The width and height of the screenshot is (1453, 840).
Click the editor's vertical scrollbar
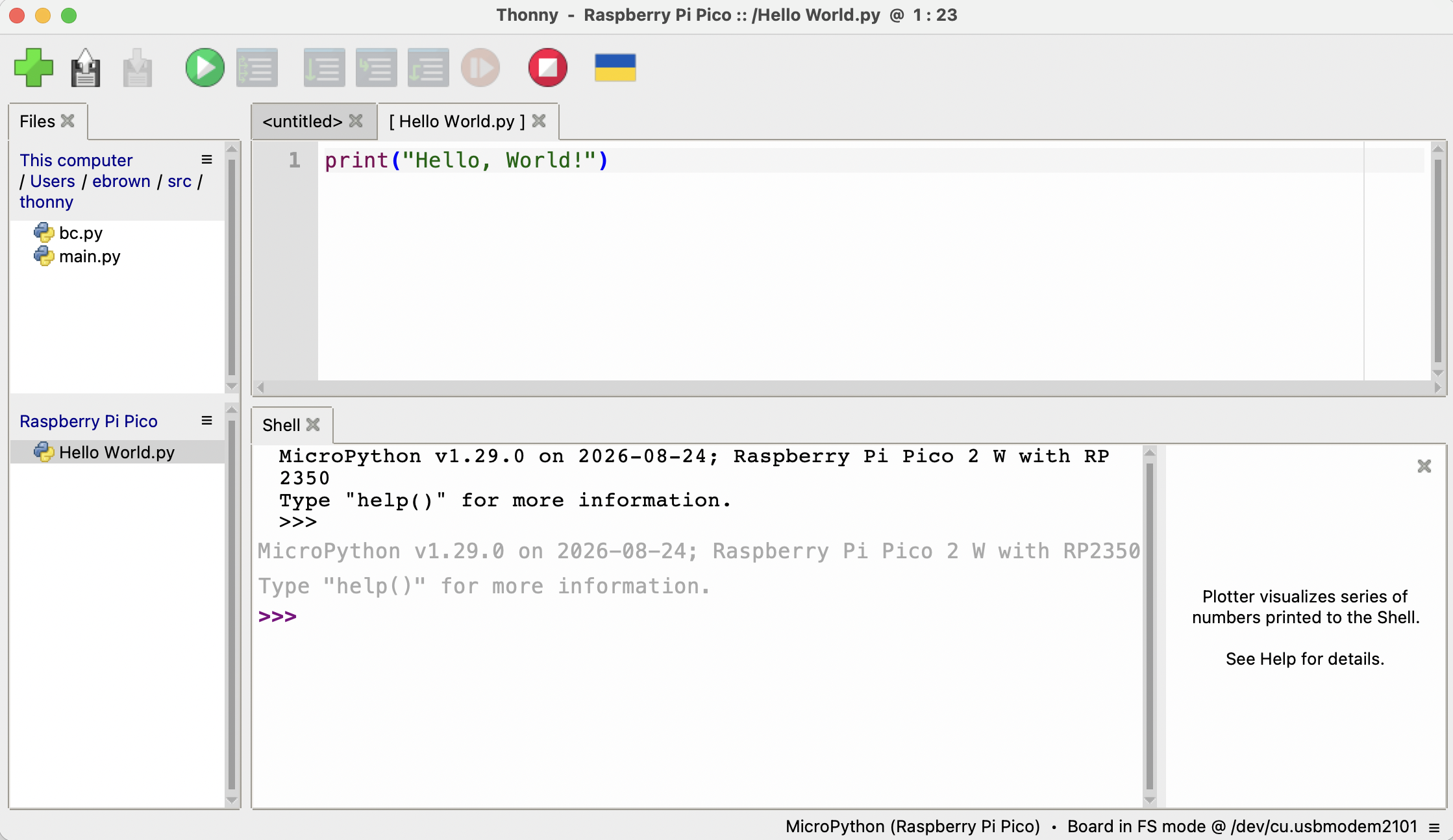tap(1437, 261)
